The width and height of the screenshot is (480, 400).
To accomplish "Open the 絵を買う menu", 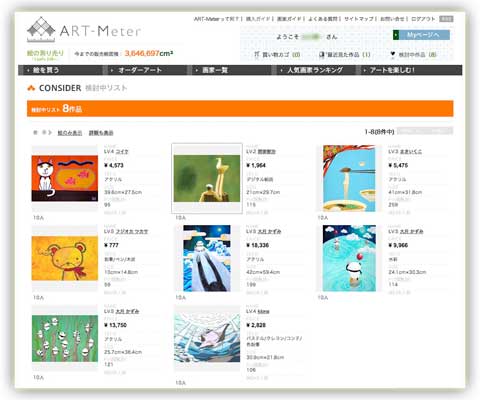I will point(47,70).
